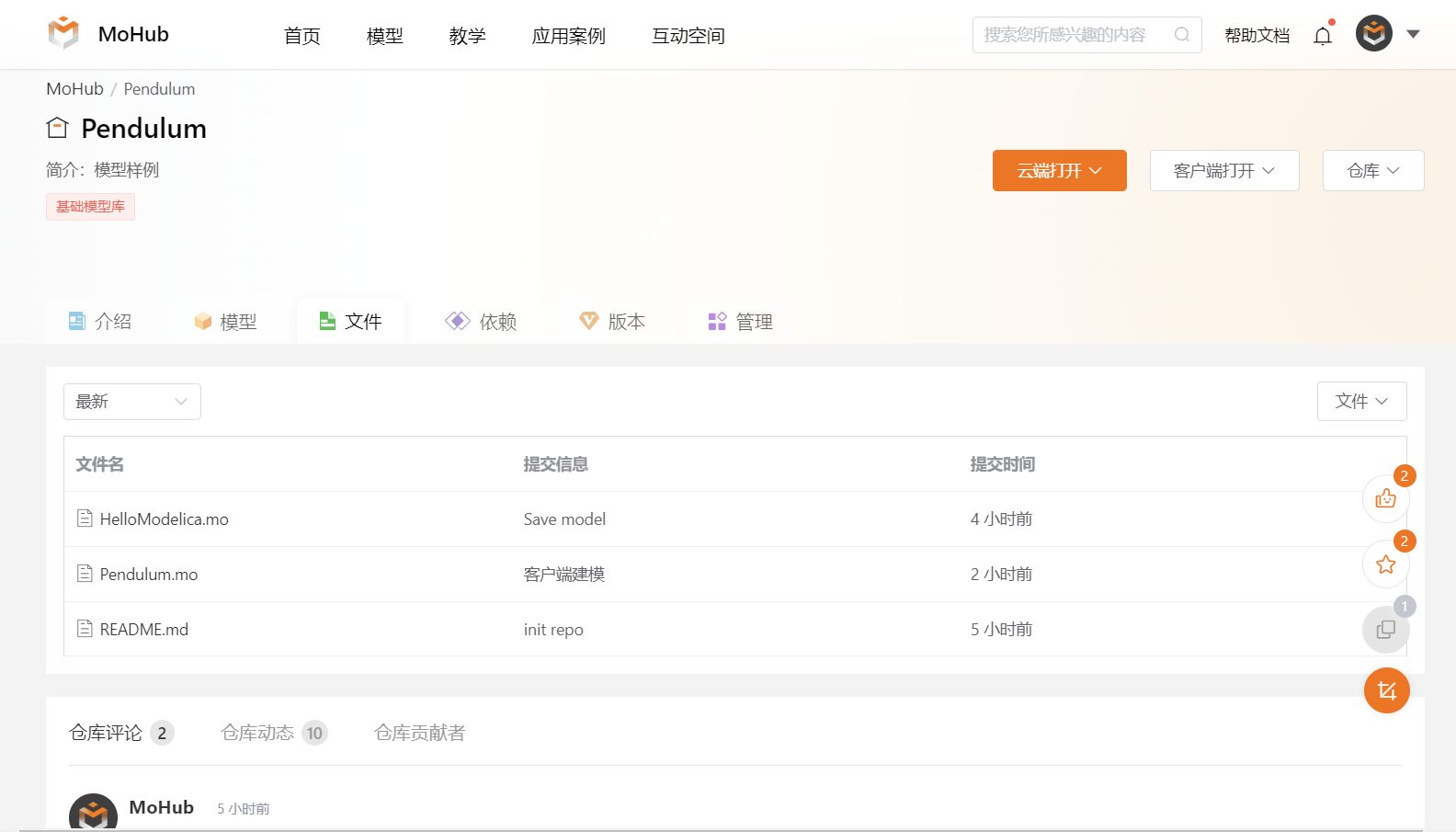Open the Pendulum.mo file
Screen dimensions: 1456x832
click(x=149, y=575)
